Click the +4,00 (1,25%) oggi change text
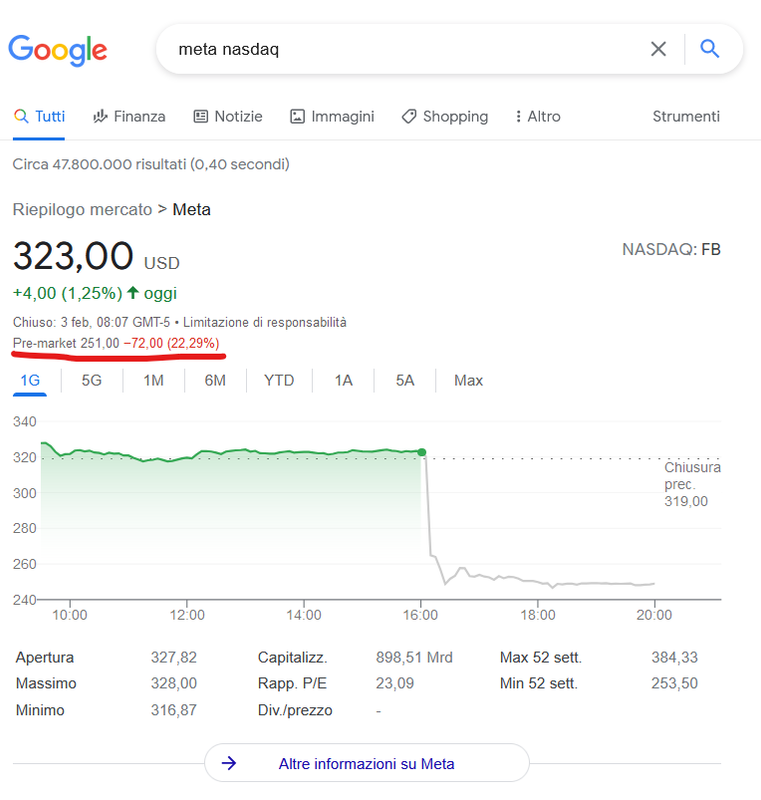This screenshot has width=761, height=800. click(95, 293)
